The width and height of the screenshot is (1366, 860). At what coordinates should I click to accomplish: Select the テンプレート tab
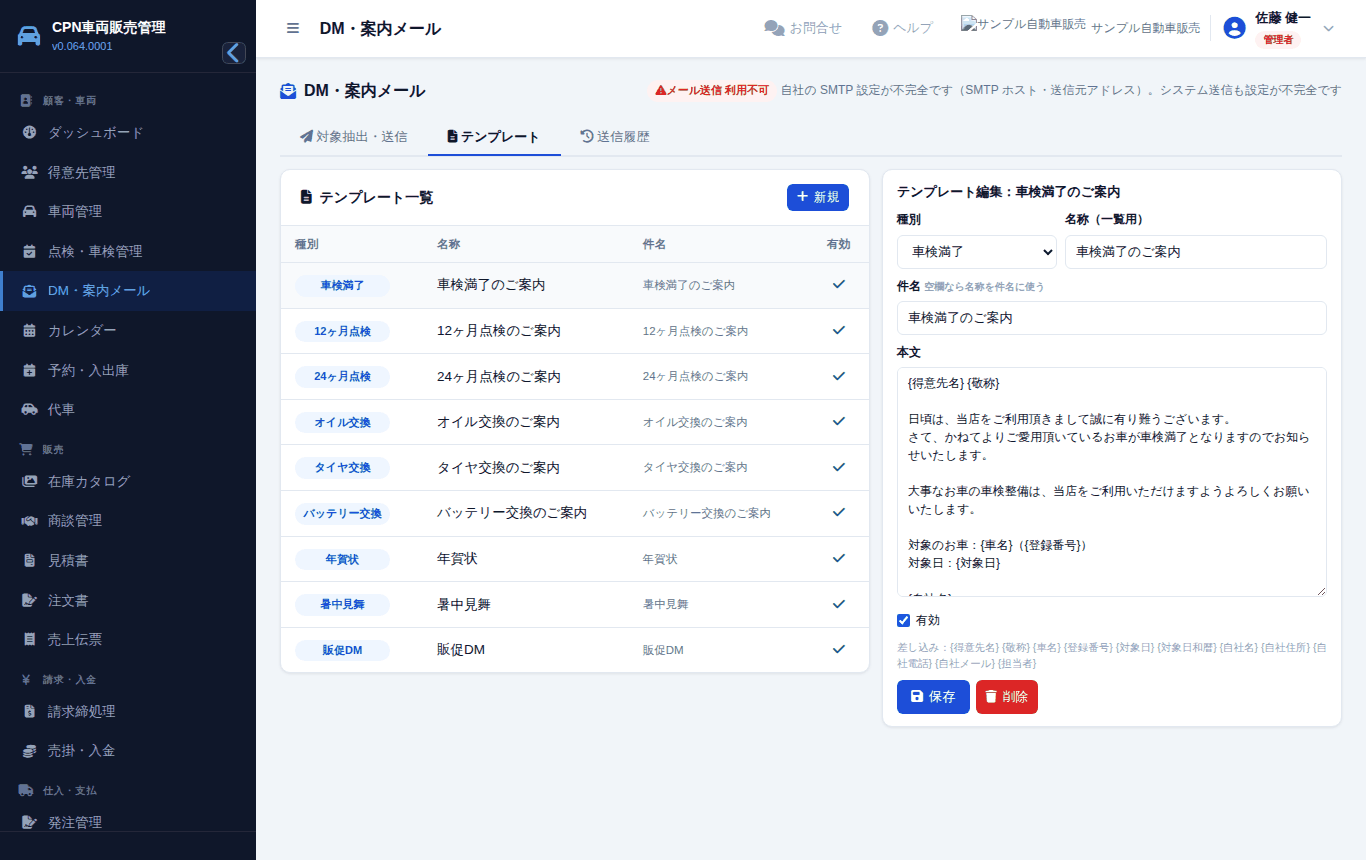point(494,137)
